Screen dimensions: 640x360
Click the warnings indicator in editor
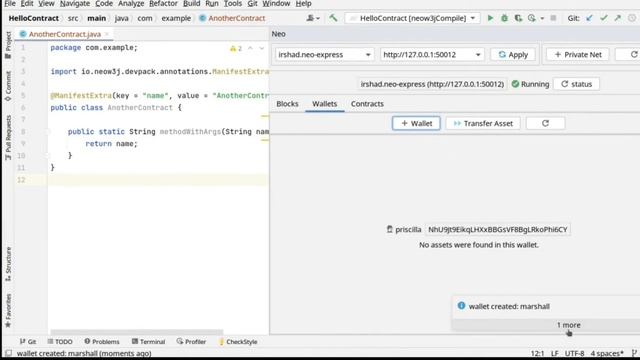click(236, 48)
